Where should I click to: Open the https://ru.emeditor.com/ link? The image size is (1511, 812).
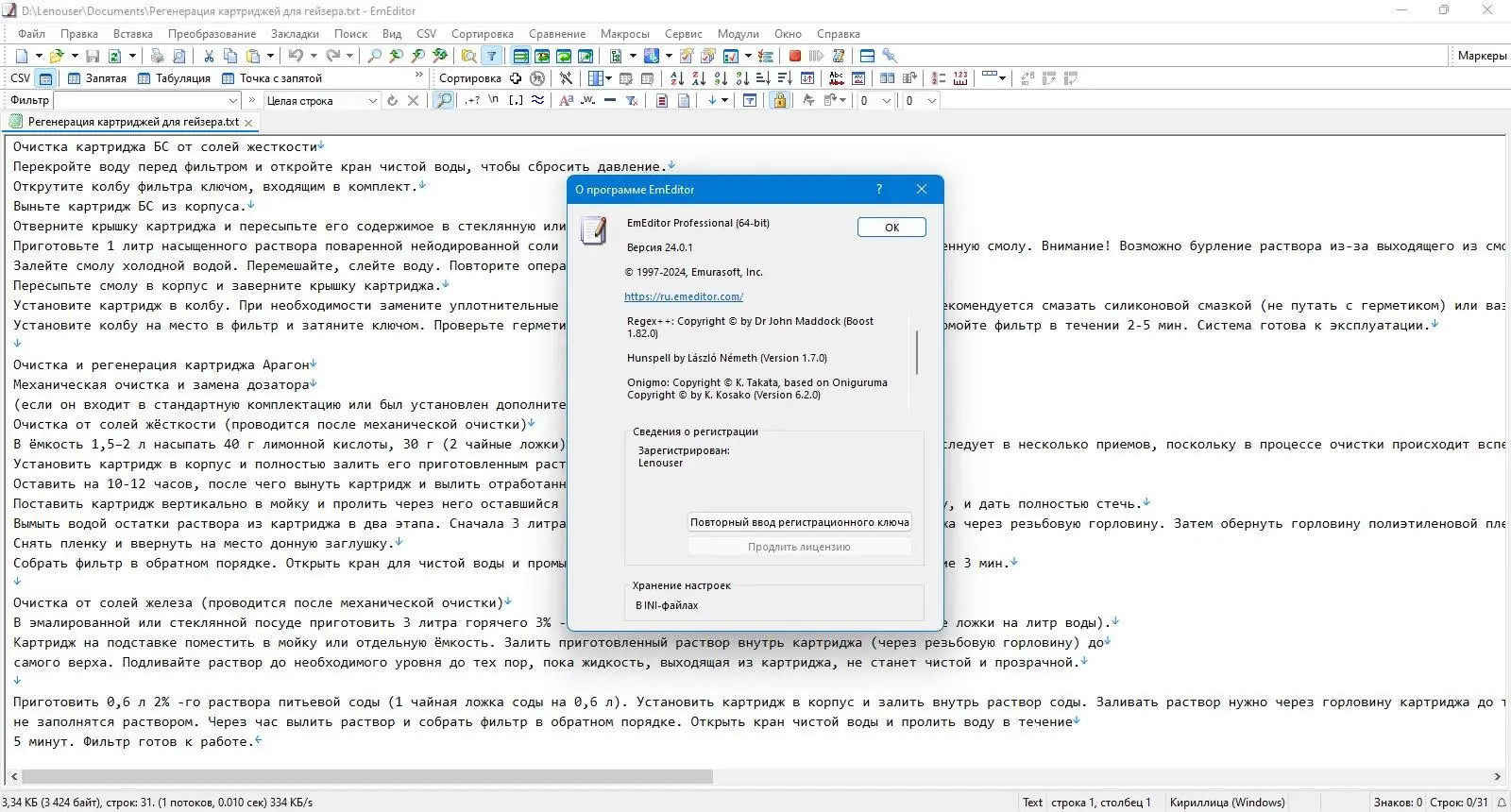coord(684,296)
